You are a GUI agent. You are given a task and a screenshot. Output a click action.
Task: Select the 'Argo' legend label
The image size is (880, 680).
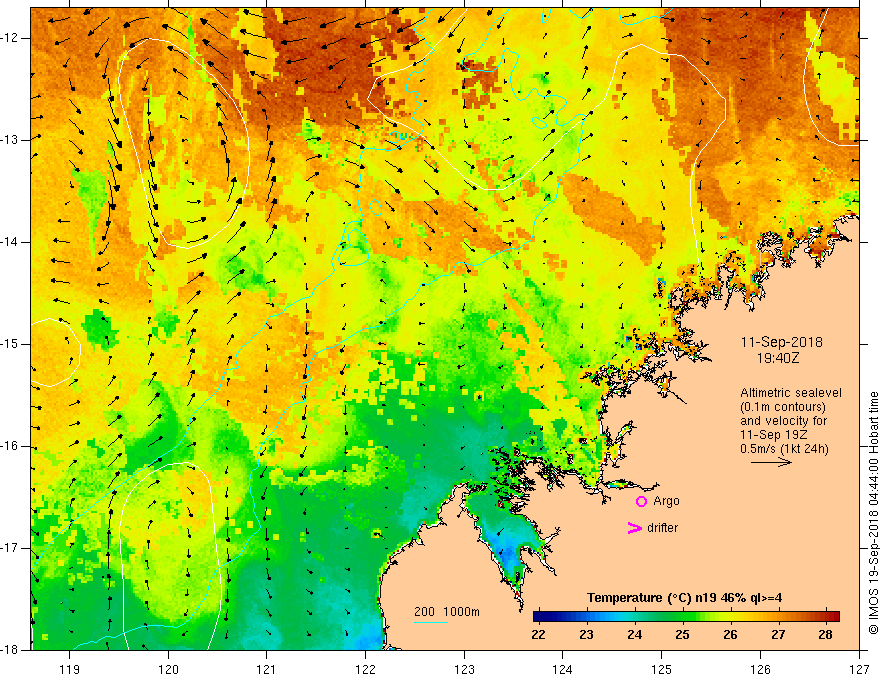(x=666, y=501)
